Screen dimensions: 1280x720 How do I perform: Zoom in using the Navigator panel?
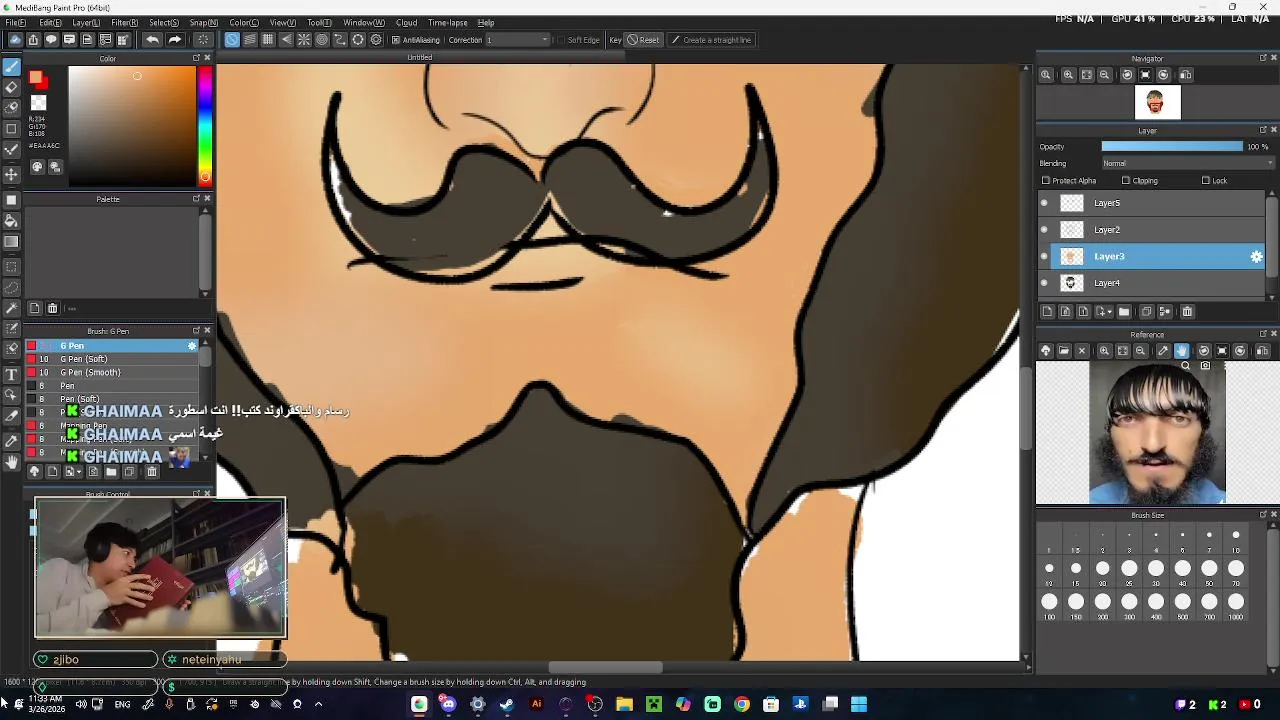pyautogui.click(x=1068, y=75)
